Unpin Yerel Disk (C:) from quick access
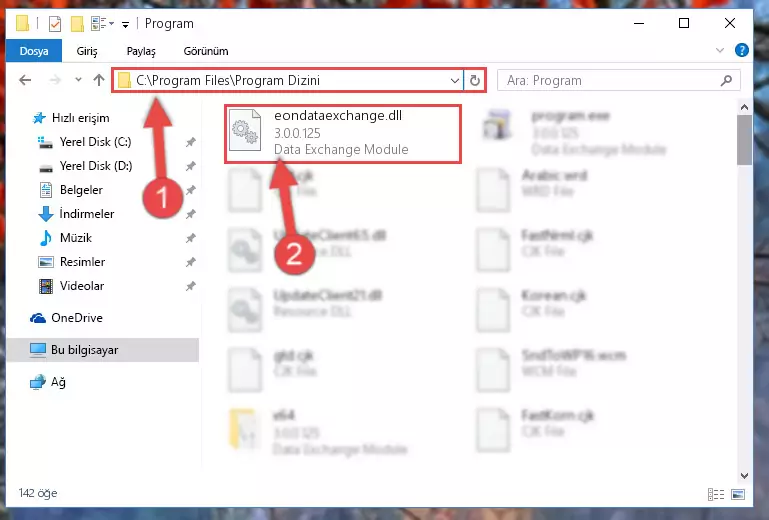 (x=191, y=142)
